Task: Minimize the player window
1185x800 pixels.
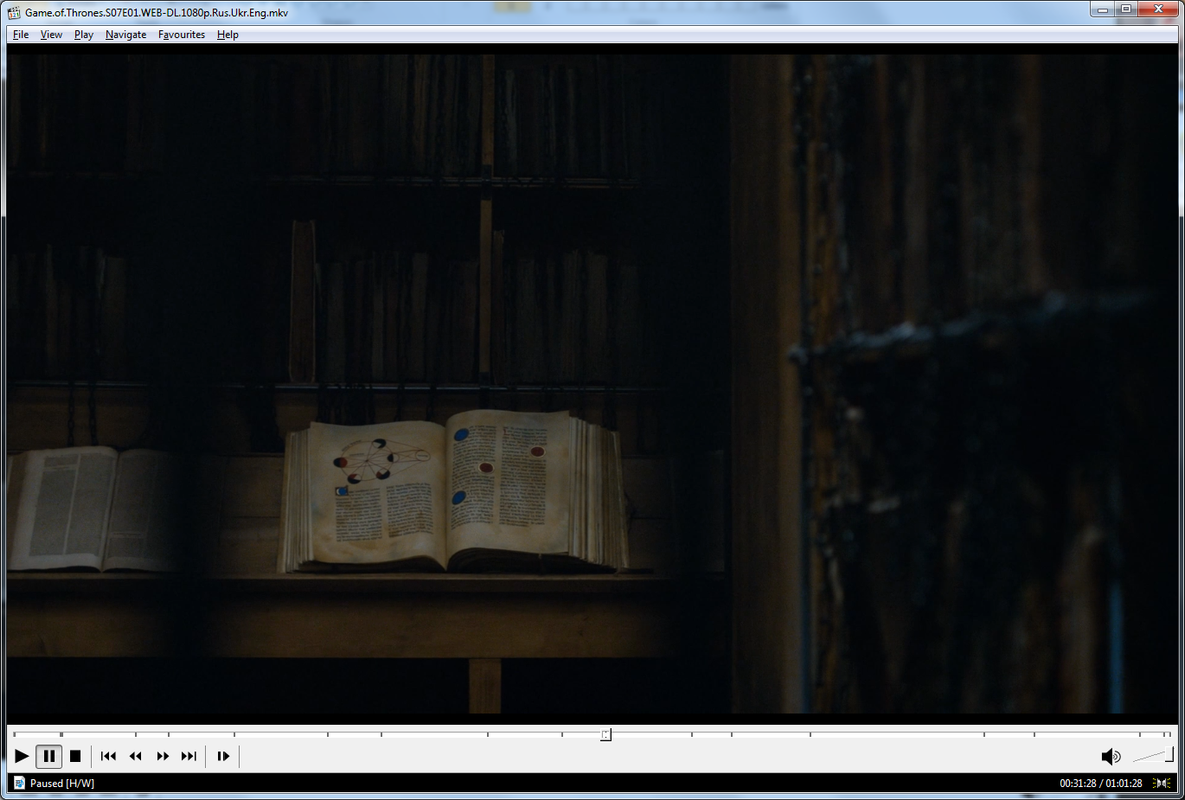Action: tap(1103, 9)
